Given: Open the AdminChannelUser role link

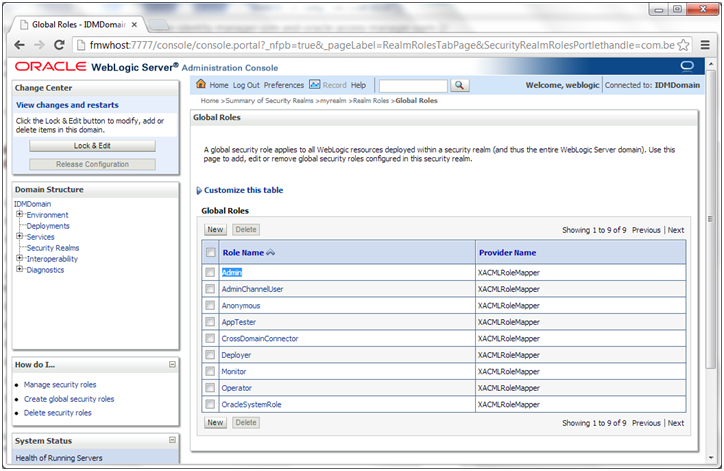Looking at the screenshot, I should (x=252, y=289).
